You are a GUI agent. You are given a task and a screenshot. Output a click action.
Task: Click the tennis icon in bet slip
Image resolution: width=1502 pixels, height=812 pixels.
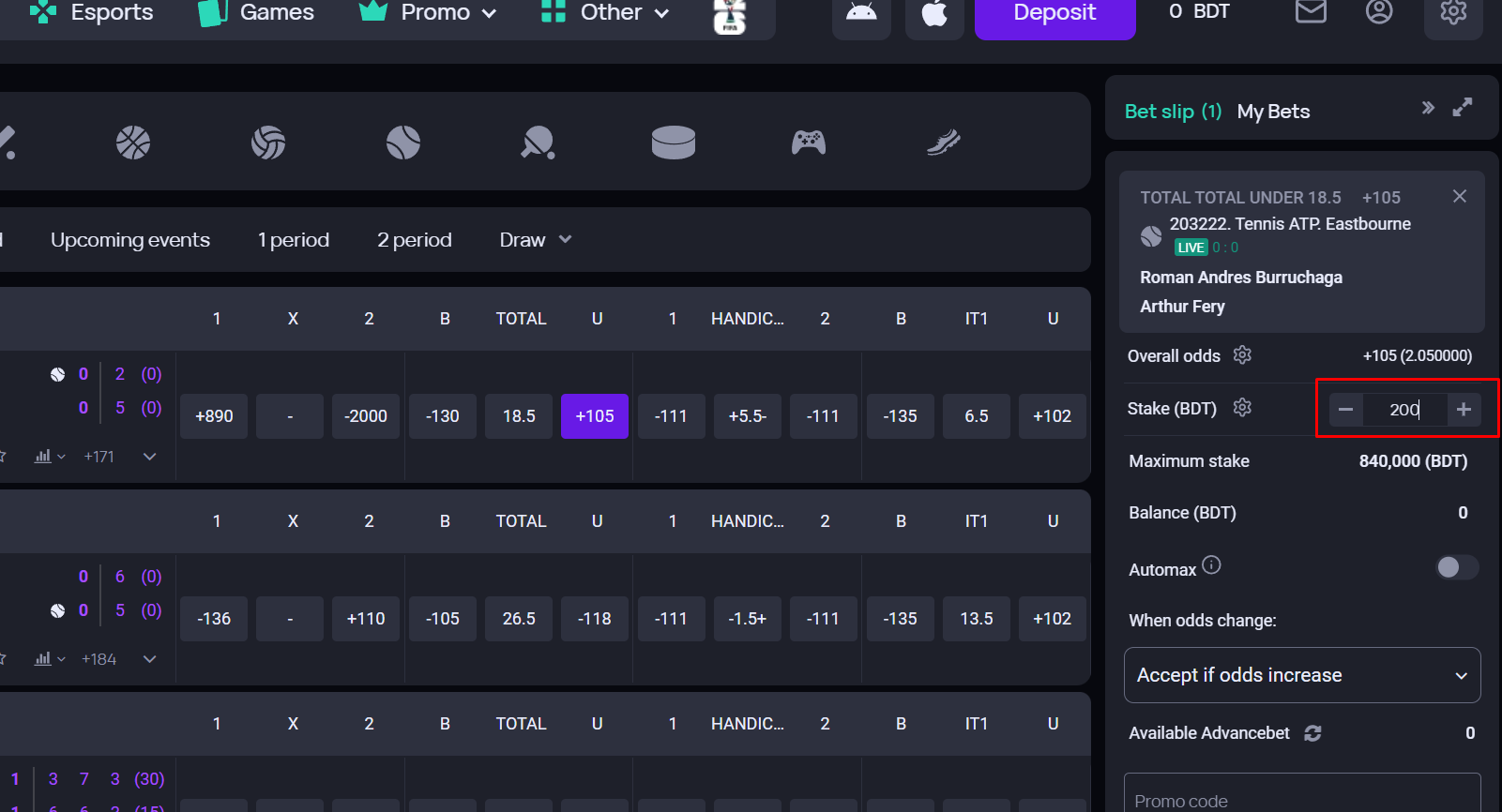(x=1151, y=236)
